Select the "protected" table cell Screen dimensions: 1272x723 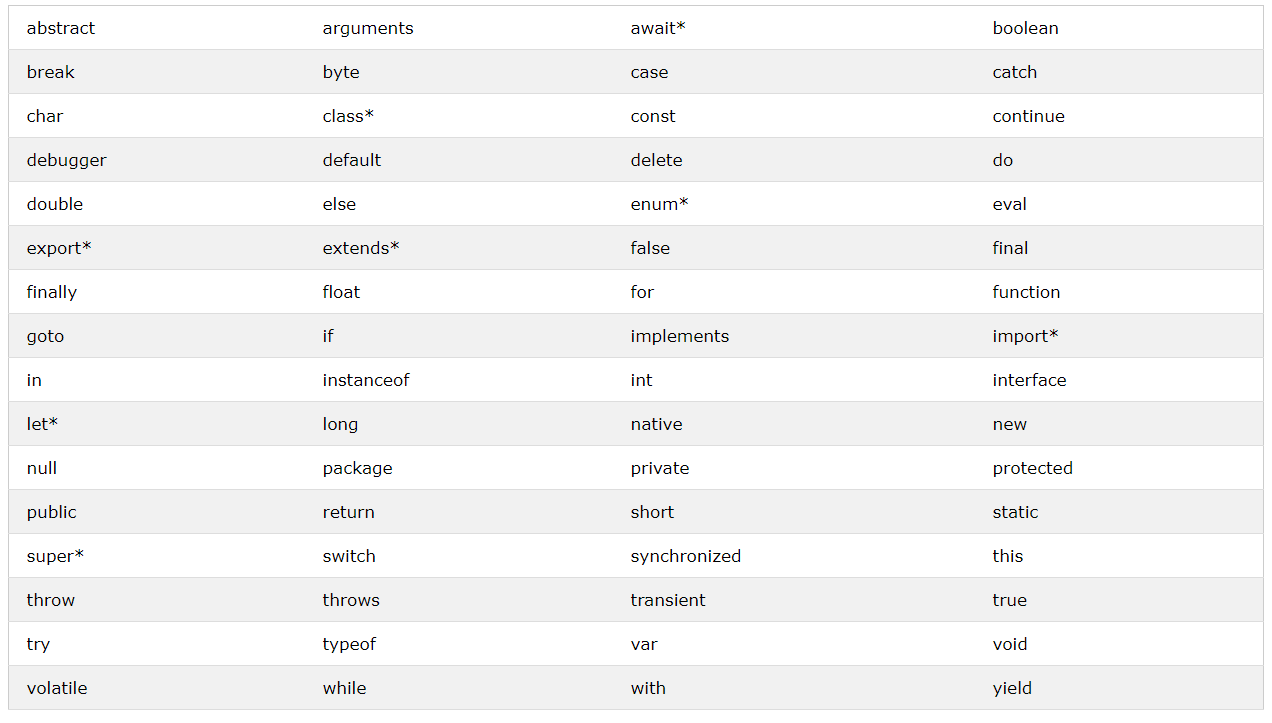(1032, 468)
